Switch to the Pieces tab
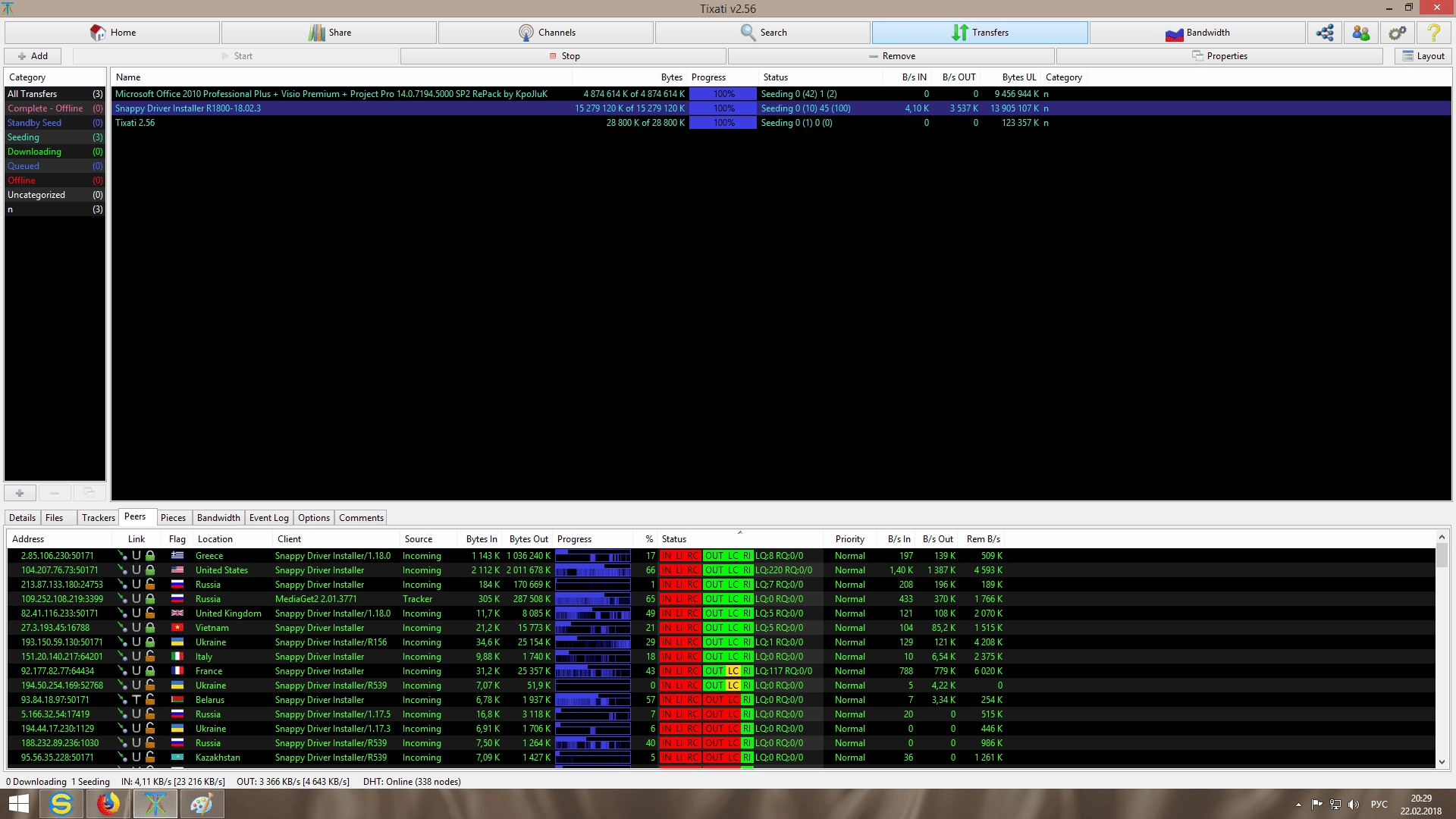1456x819 pixels. tap(173, 518)
